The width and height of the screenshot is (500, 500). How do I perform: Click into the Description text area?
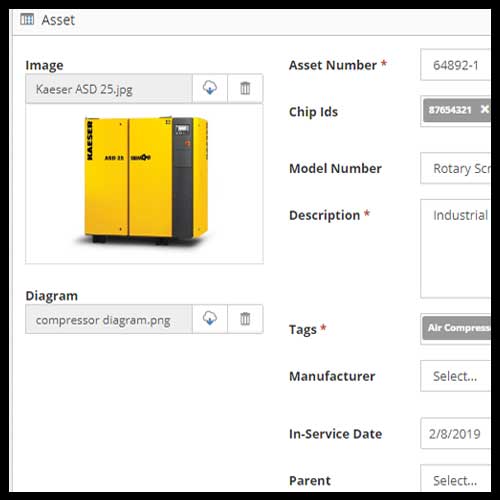455,249
